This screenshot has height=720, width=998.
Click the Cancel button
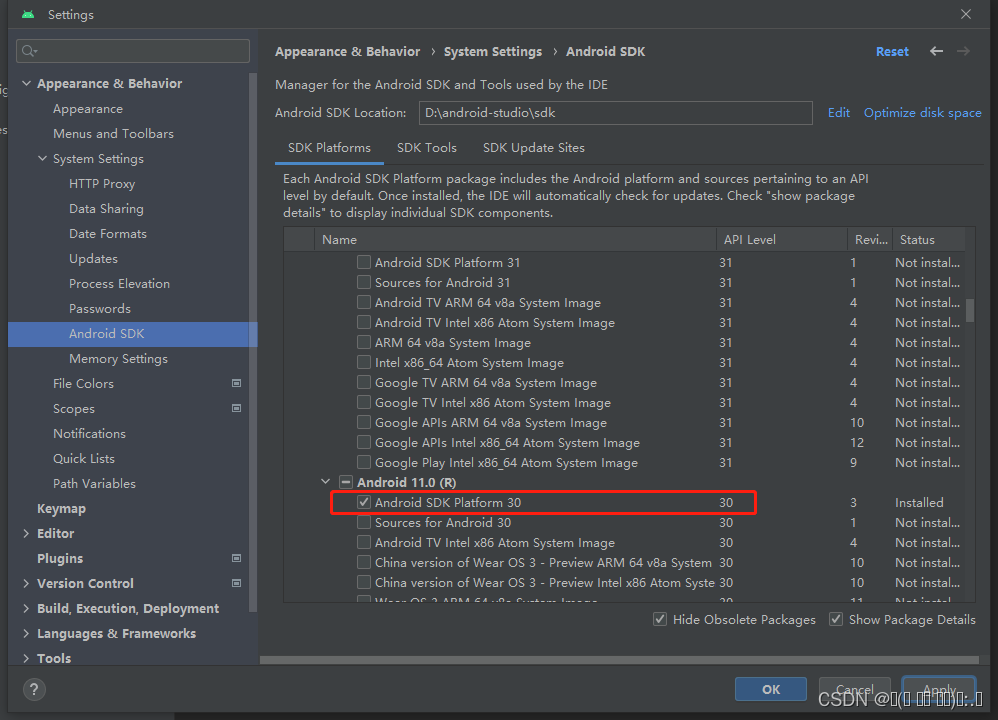[x=854, y=689]
